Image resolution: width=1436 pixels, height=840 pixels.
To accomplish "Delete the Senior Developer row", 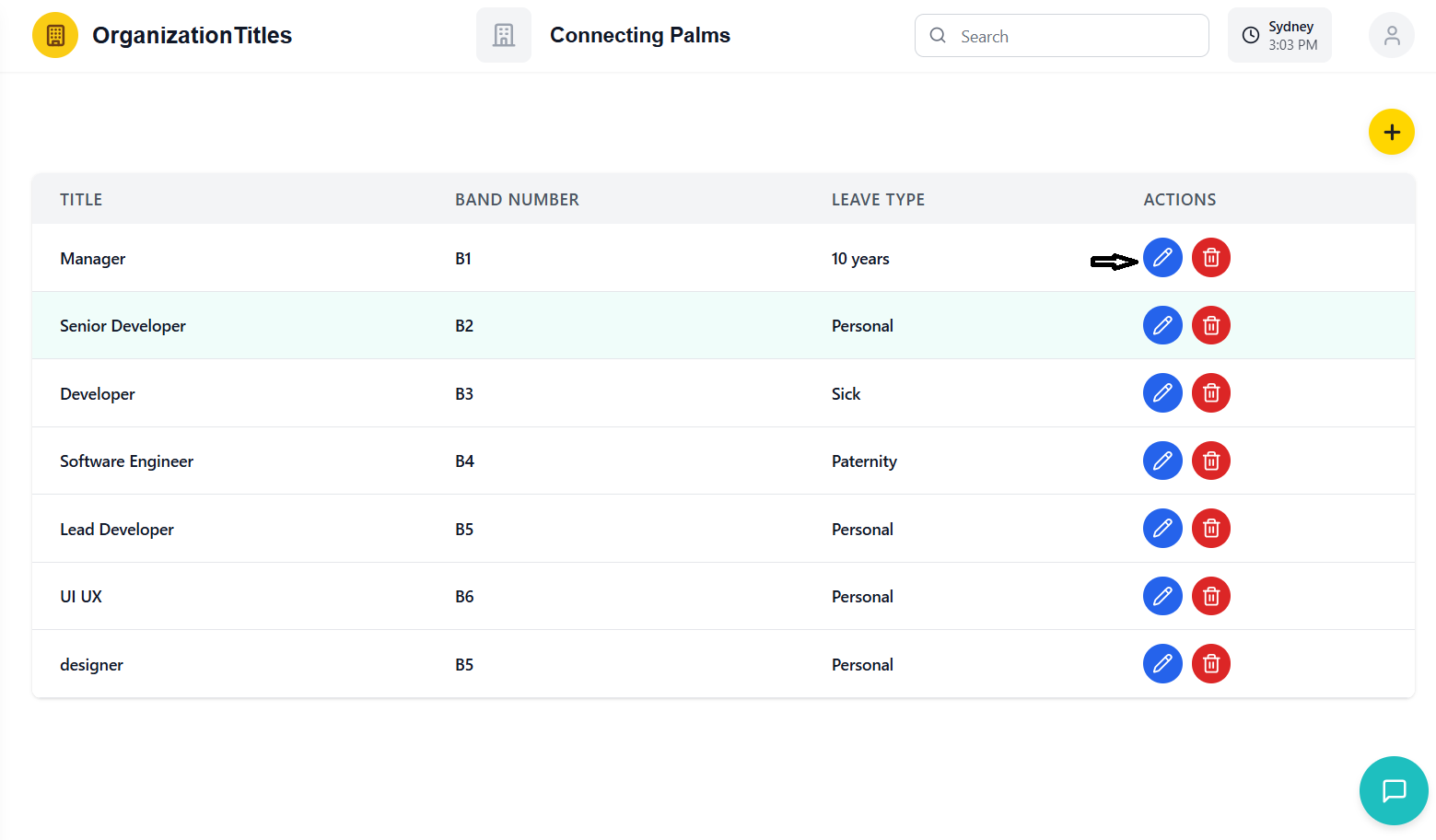I will pos(1211,325).
